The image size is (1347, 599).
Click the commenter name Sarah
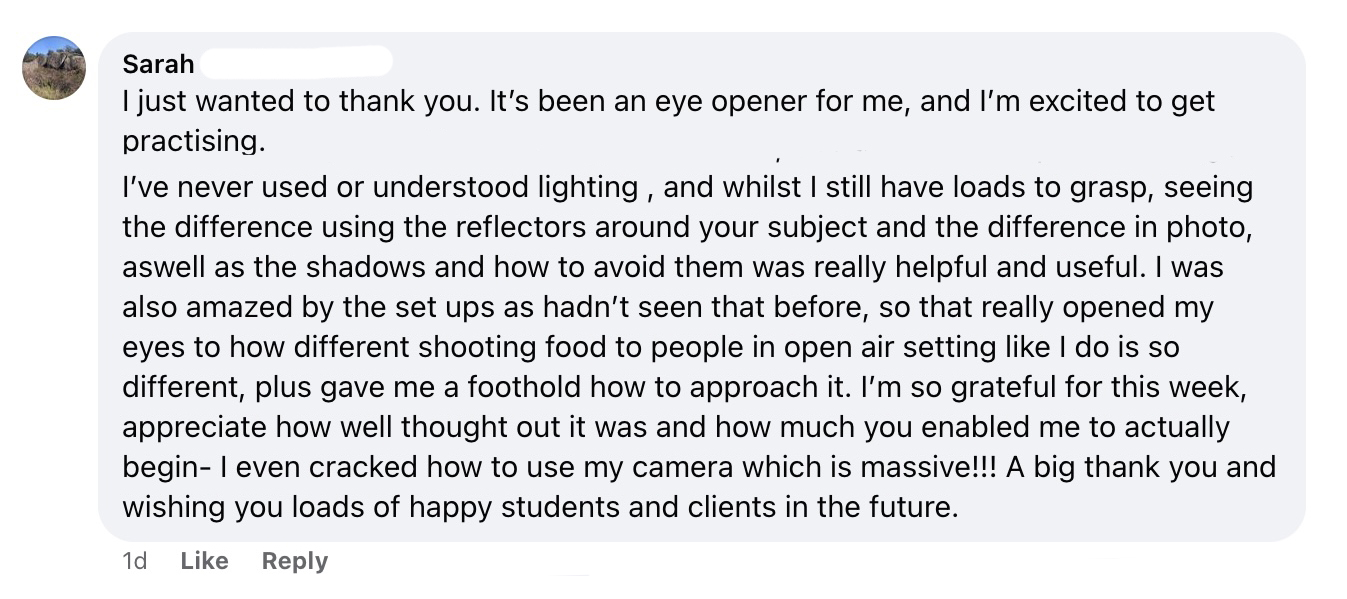(x=158, y=64)
